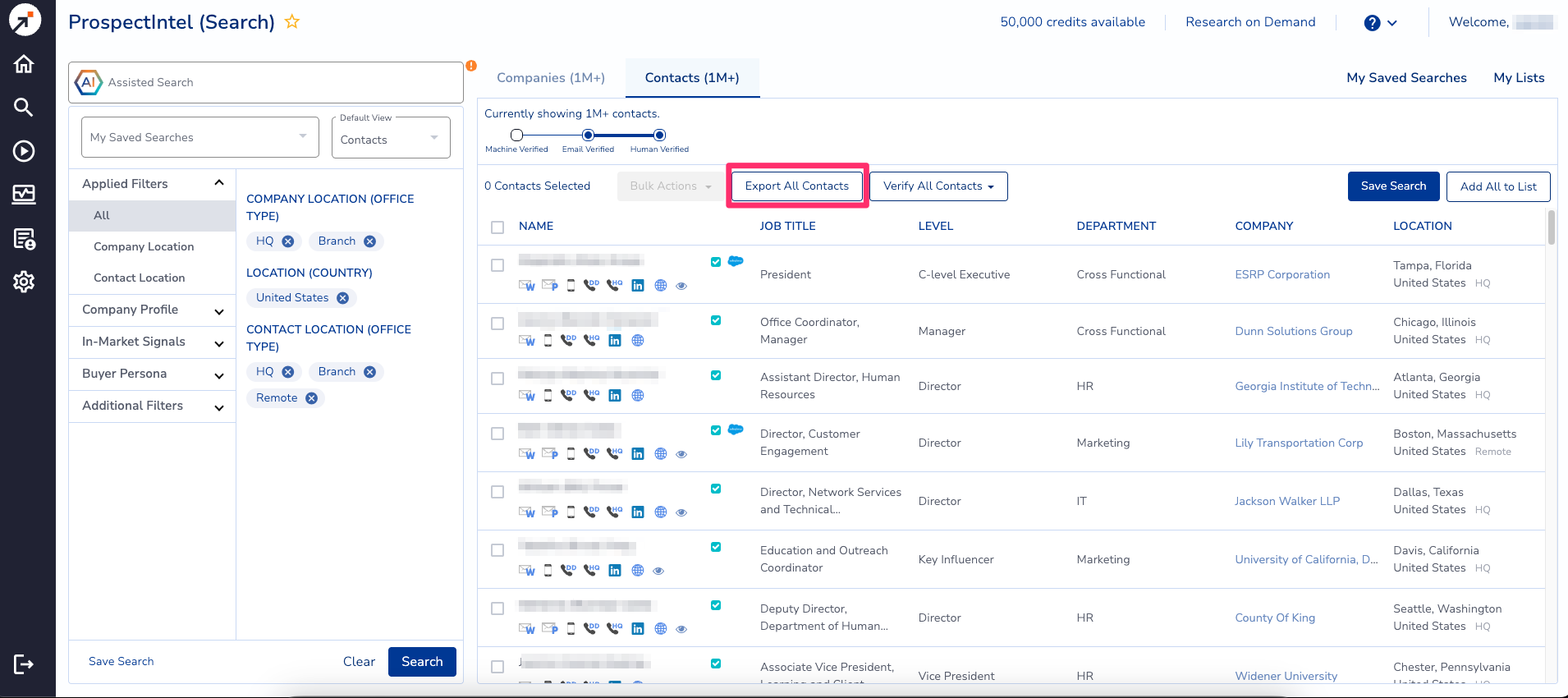Click the arrow logo in the sidebar
The width and height of the screenshot is (1568, 698).
(x=25, y=20)
